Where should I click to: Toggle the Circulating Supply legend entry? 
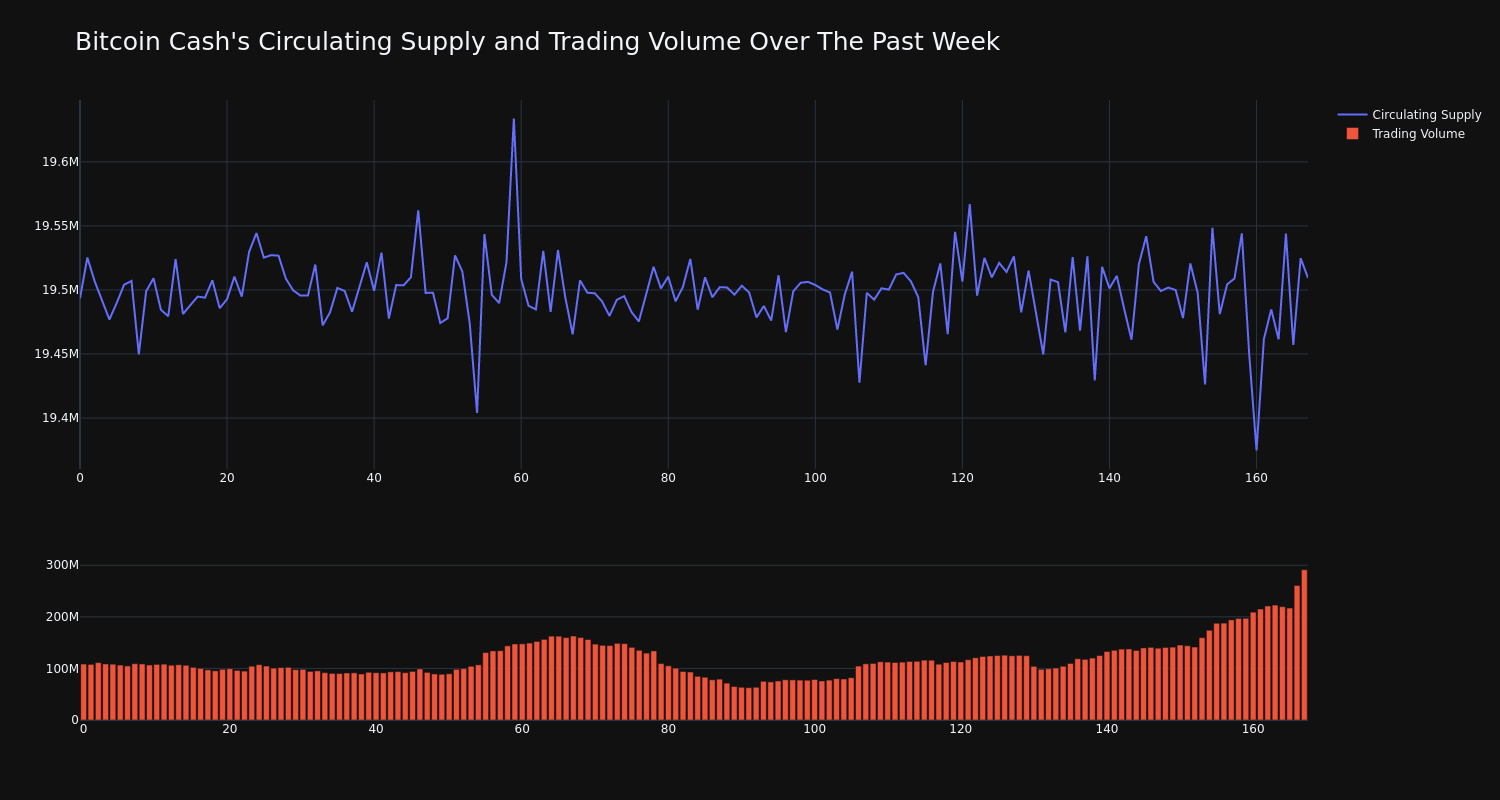(x=1409, y=115)
